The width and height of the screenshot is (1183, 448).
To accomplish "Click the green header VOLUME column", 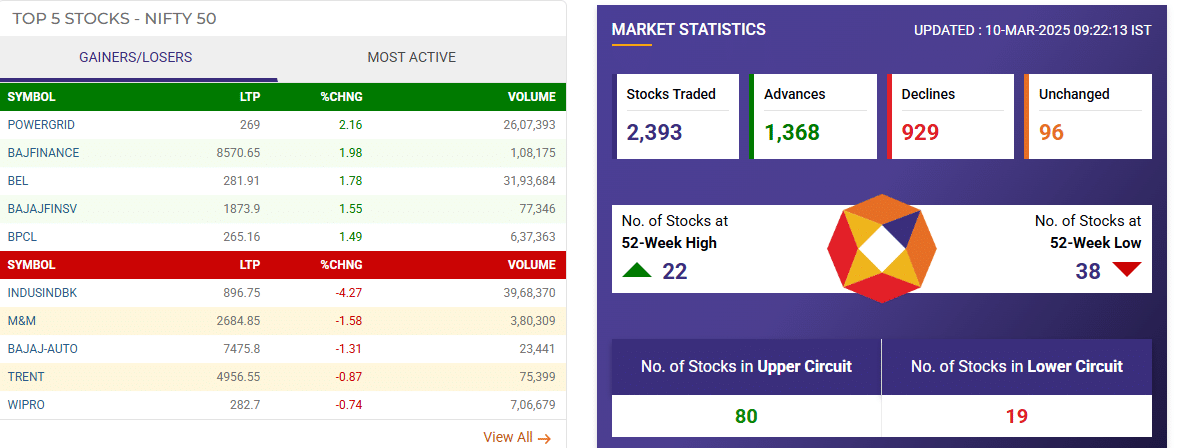I will 532,97.
